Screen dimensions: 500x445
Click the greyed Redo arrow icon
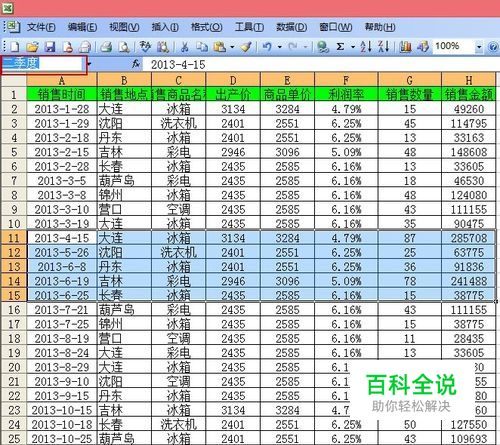pyautogui.click(x=293, y=47)
